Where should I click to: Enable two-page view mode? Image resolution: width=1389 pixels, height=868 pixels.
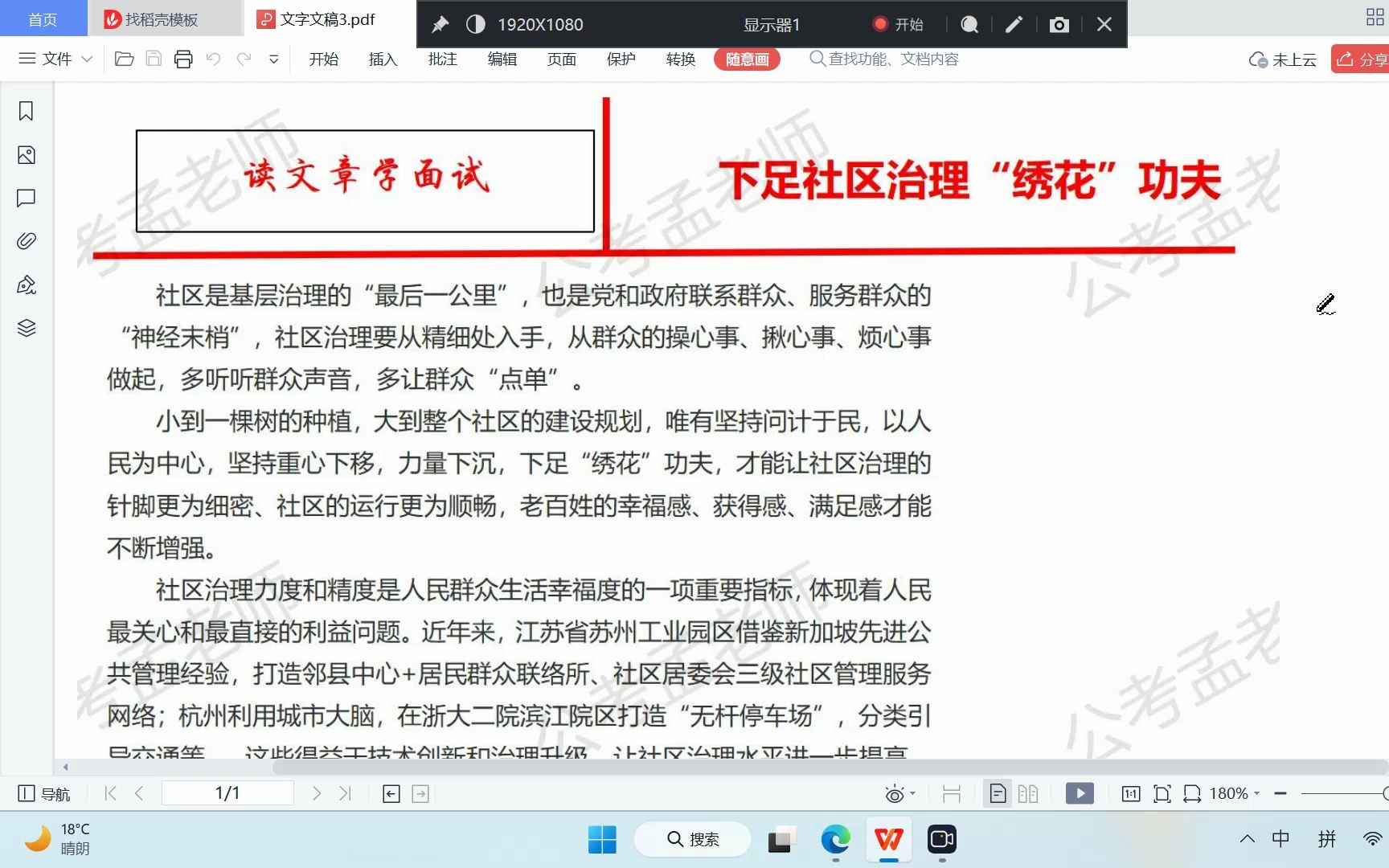(1028, 794)
